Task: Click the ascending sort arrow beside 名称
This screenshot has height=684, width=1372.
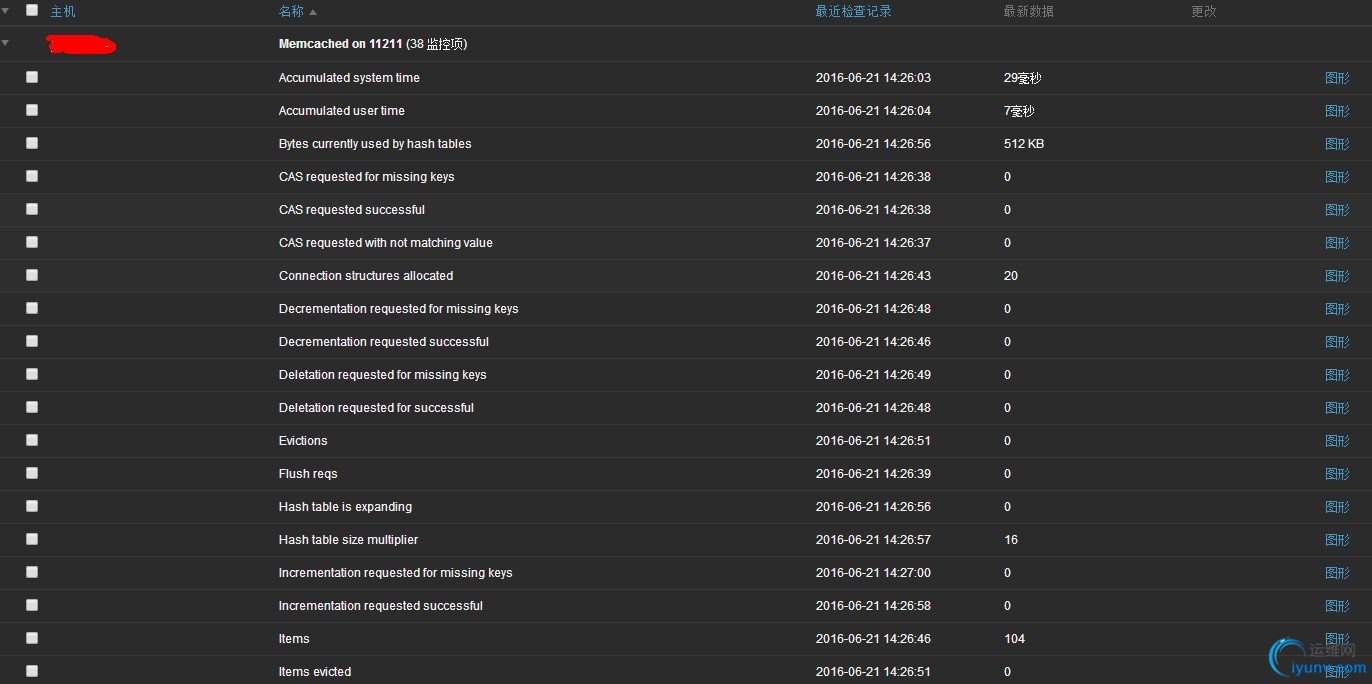Action: (x=312, y=10)
